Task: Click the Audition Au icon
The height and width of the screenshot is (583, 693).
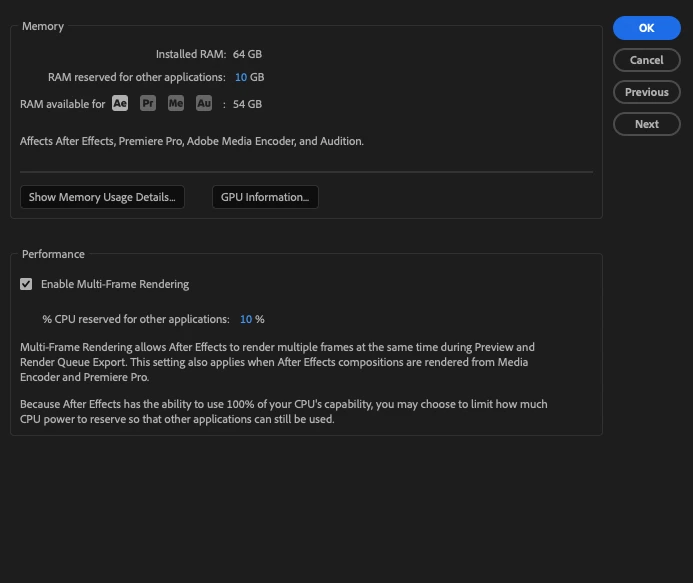Action: (204, 103)
